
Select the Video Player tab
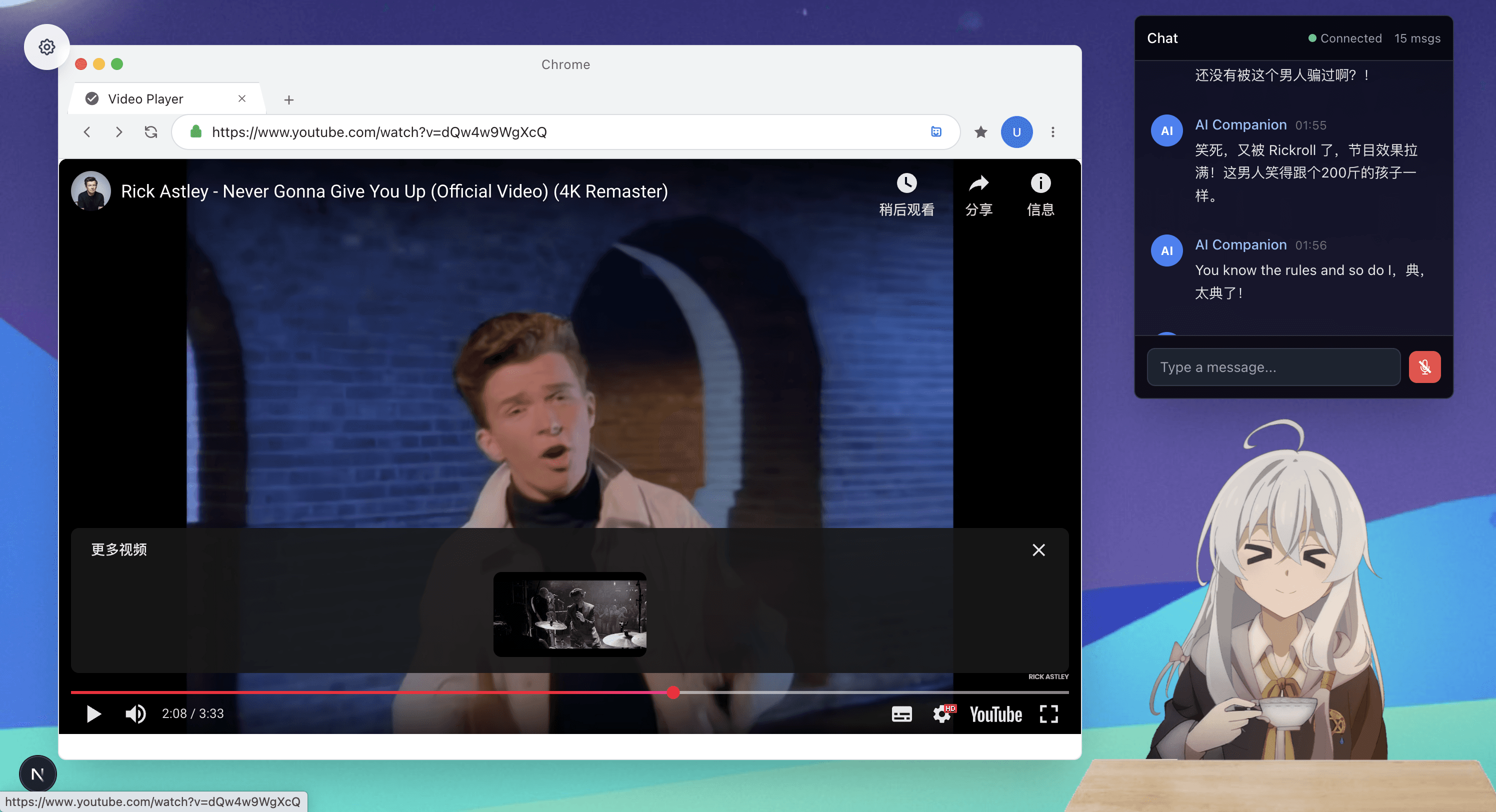pos(166,98)
